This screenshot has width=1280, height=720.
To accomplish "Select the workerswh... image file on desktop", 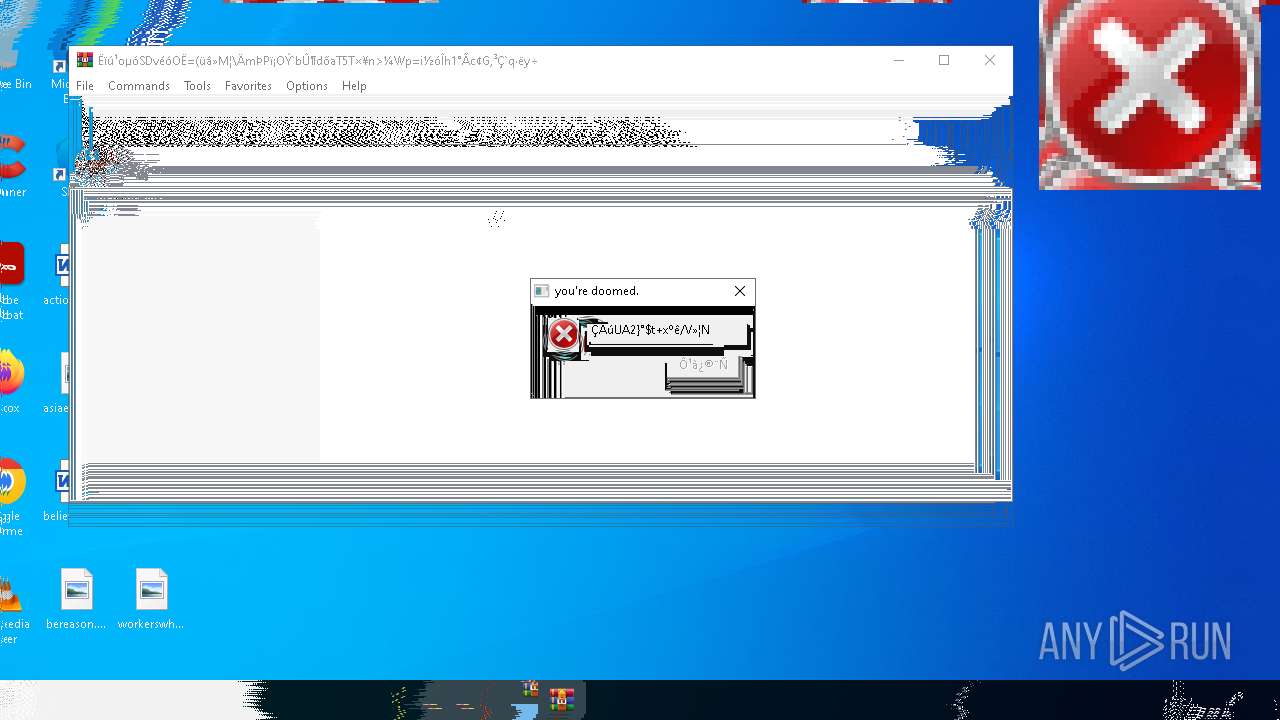I will pyautogui.click(x=151, y=600).
